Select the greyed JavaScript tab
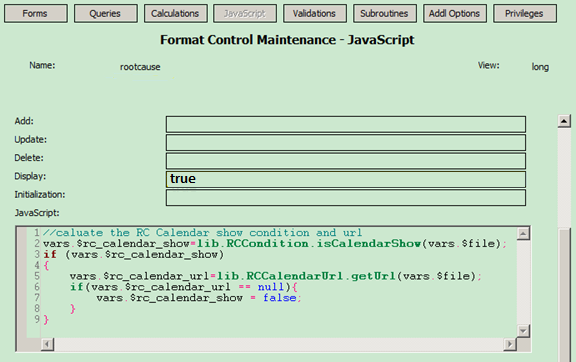The image size is (576, 362). point(245,14)
